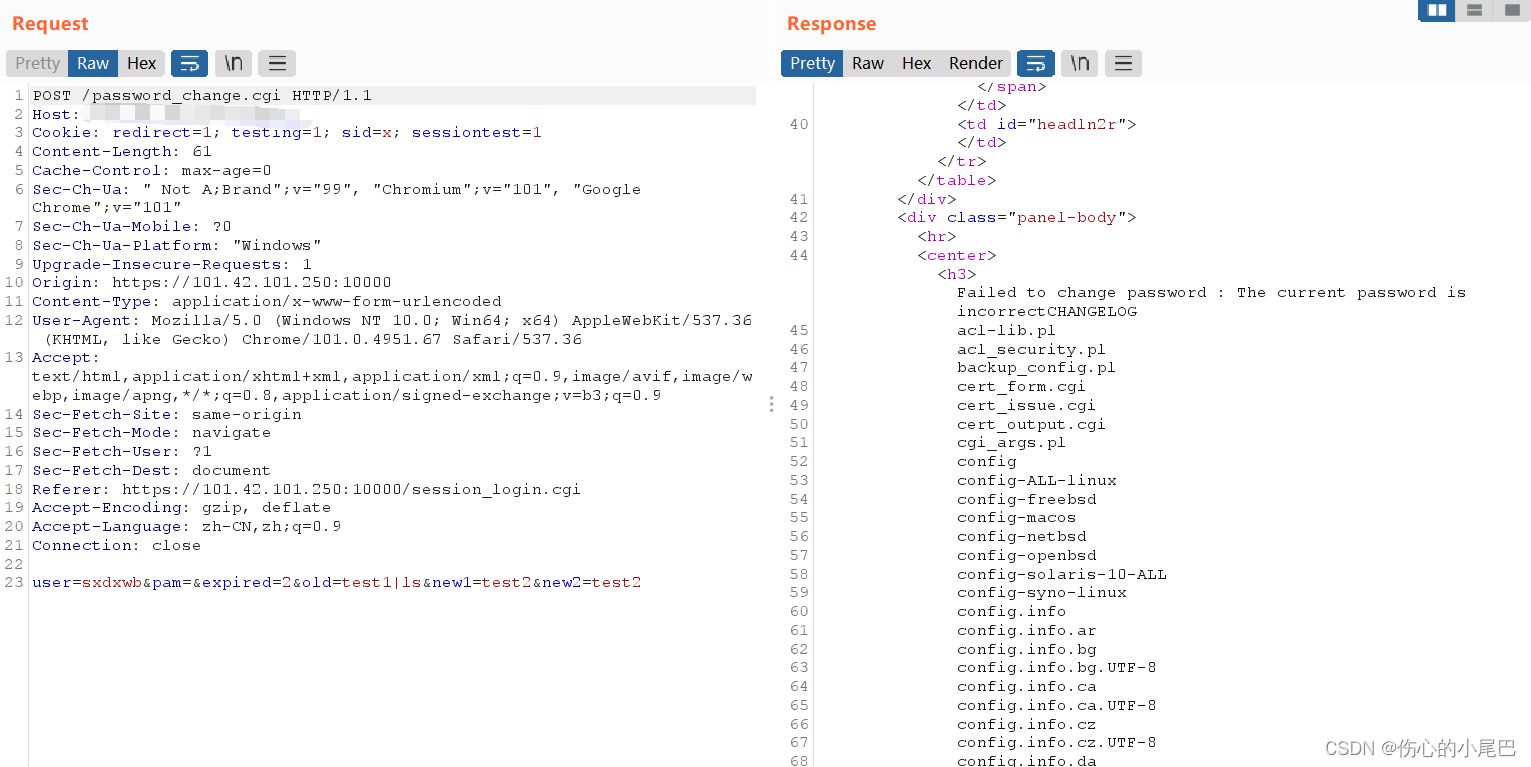The height and width of the screenshot is (767, 1531).
Task: Click config-openbsd in response listing
Action: point(1027,556)
